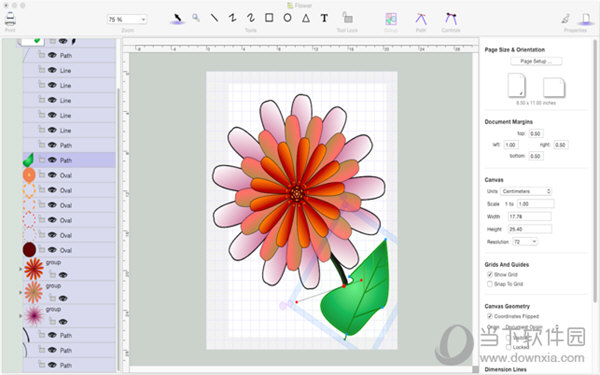Hide the selected Path layer's eye icon
The image size is (600, 375).
coord(52,160)
